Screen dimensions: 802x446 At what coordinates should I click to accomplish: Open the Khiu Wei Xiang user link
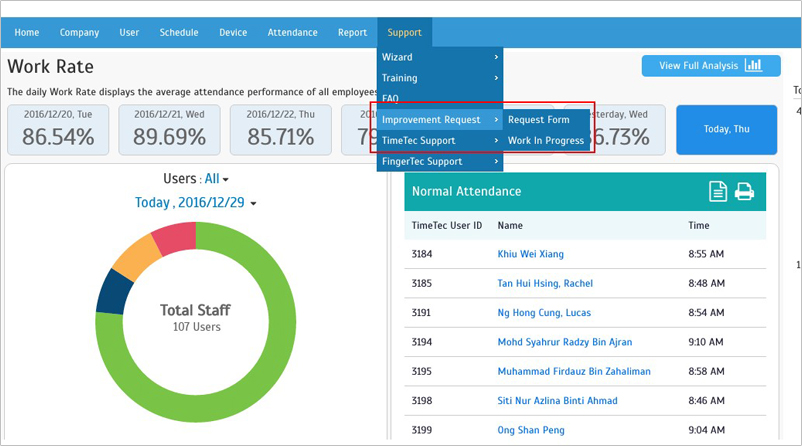coord(530,254)
